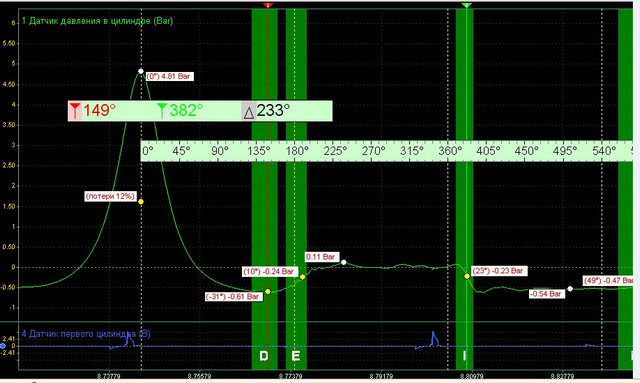Select the green phase band labeled E
The image size is (640, 383).
click(296, 189)
